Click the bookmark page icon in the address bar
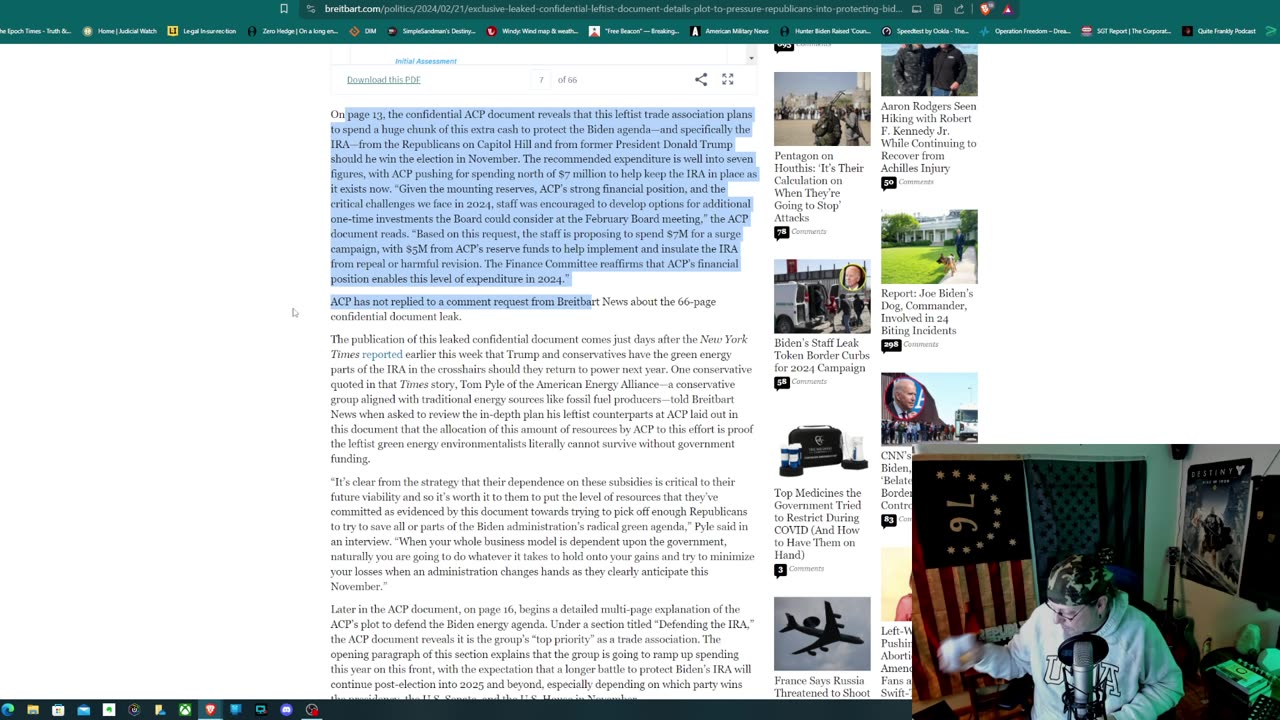The height and width of the screenshot is (720, 1280). pos(284,9)
